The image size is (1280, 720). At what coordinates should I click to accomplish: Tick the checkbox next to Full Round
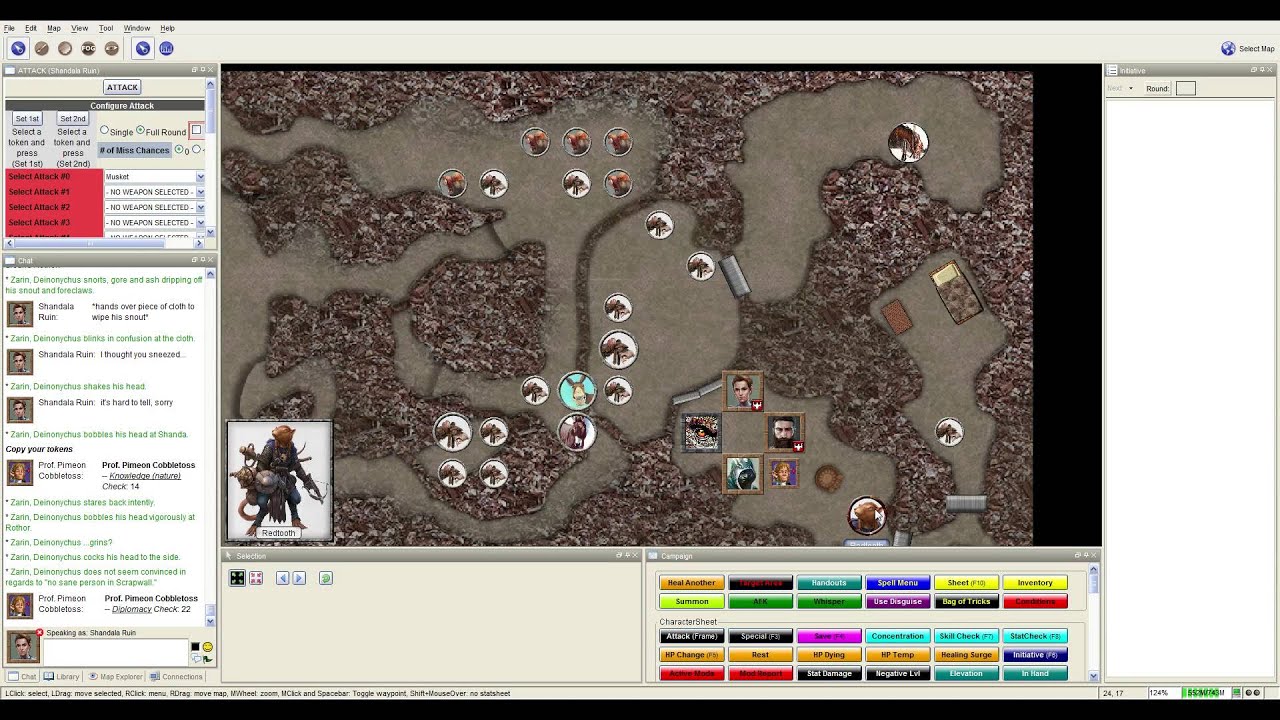[196, 130]
